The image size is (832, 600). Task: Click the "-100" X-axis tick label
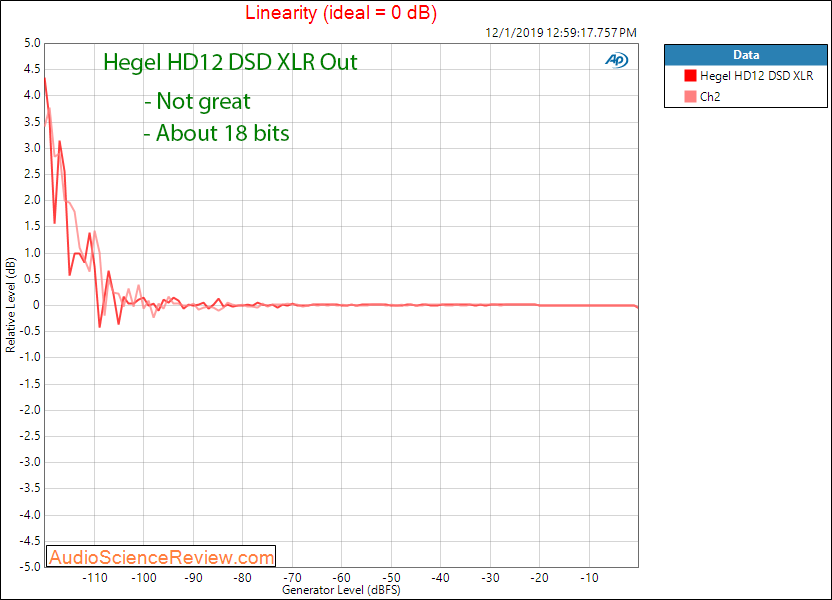pyautogui.click(x=144, y=578)
